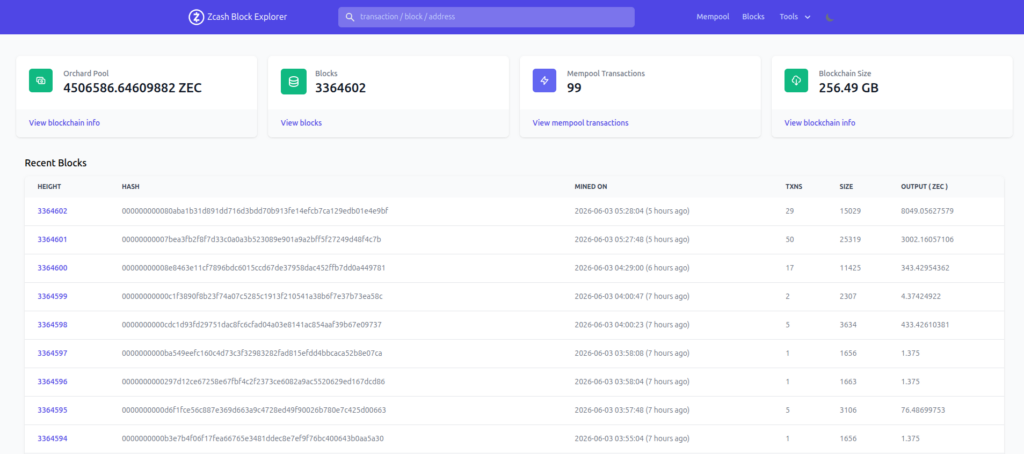Click the Mempool Transactions lightning icon
Viewport: 1024px width, 454px height.
(545, 80)
